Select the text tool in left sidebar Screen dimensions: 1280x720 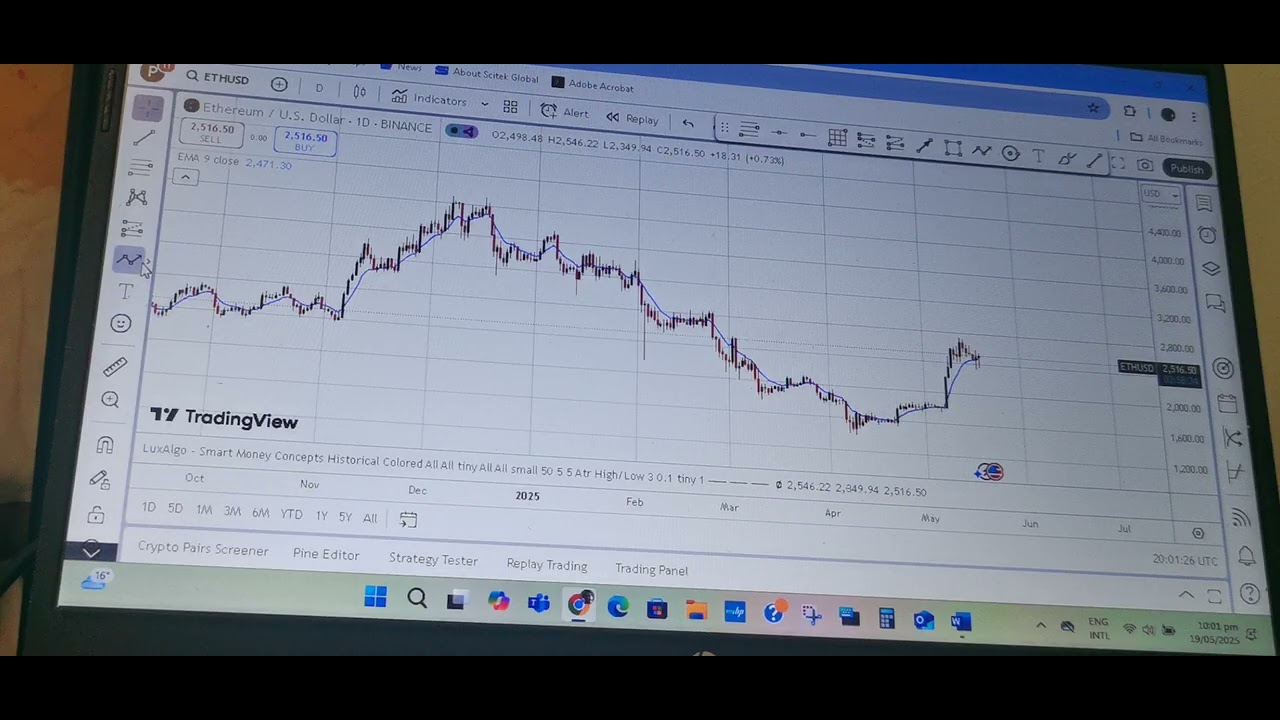(x=125, y=291)
